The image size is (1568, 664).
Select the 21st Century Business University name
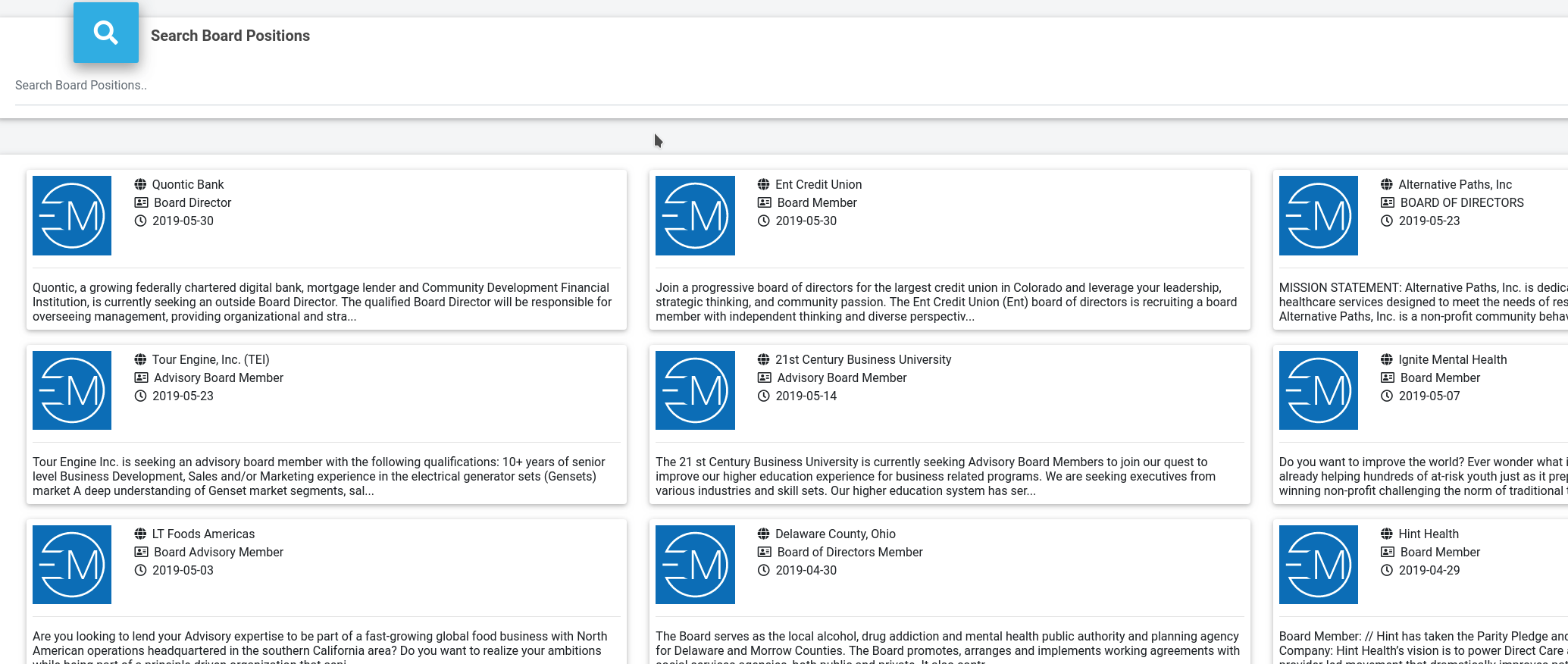[863, 359]
